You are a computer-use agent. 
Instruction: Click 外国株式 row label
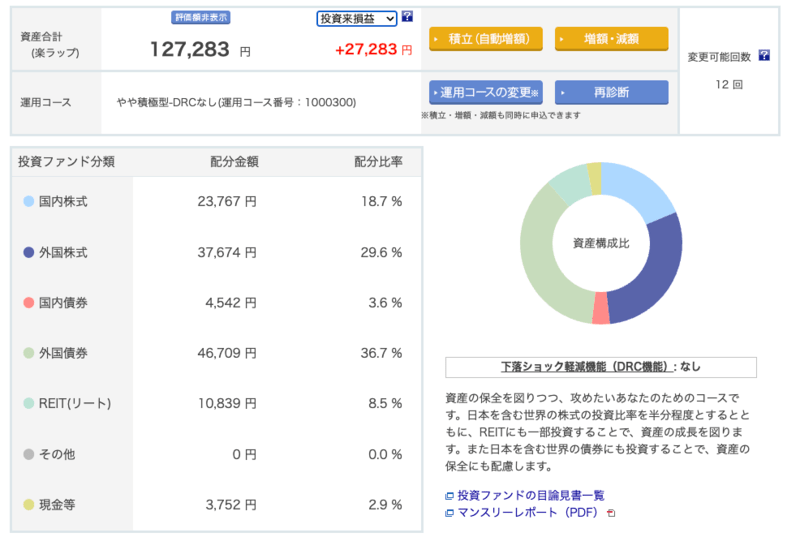63,252
